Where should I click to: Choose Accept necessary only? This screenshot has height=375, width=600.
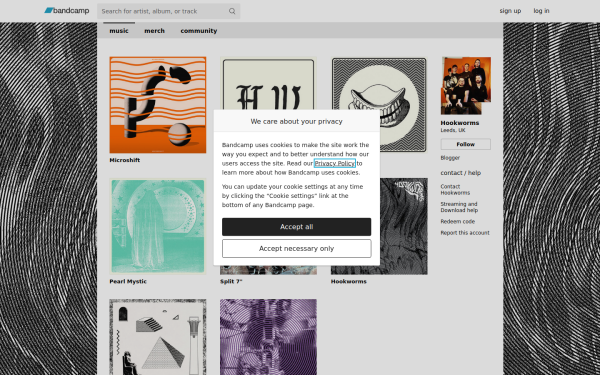pyautogui.click(x=297, y=248)
